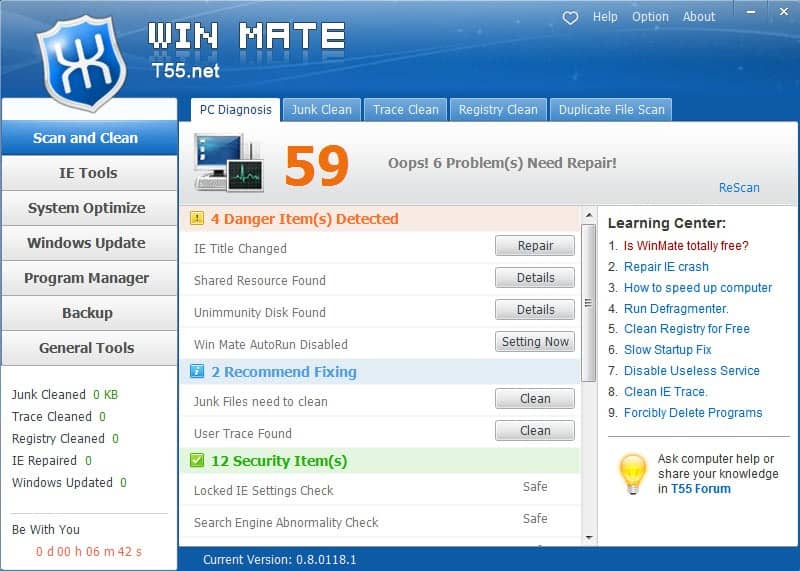Open the T55 Forum link
This screenshot has width=800, height=571.
(701, 489)
